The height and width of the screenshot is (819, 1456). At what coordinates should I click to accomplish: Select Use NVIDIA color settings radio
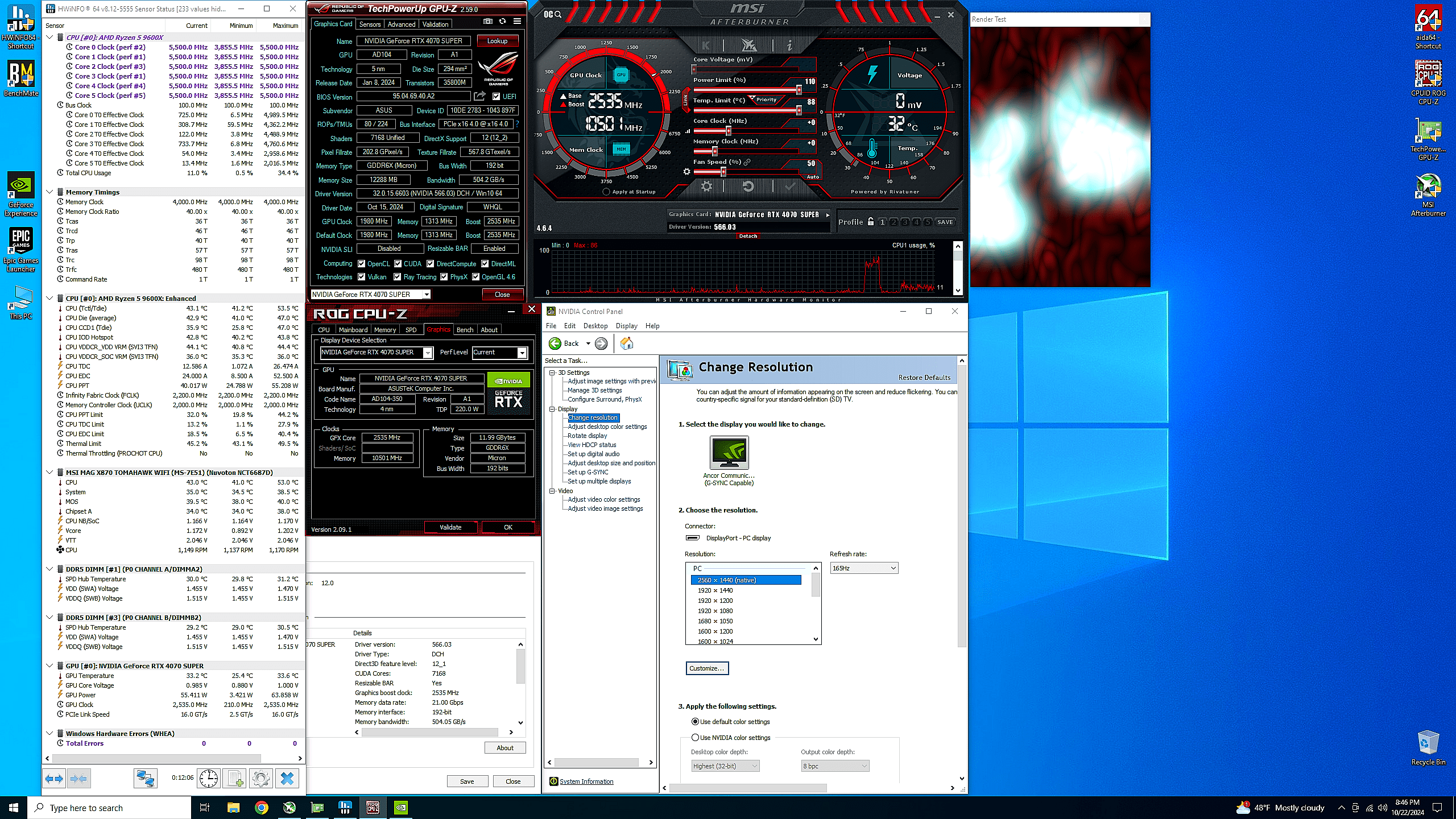[695, 738]
